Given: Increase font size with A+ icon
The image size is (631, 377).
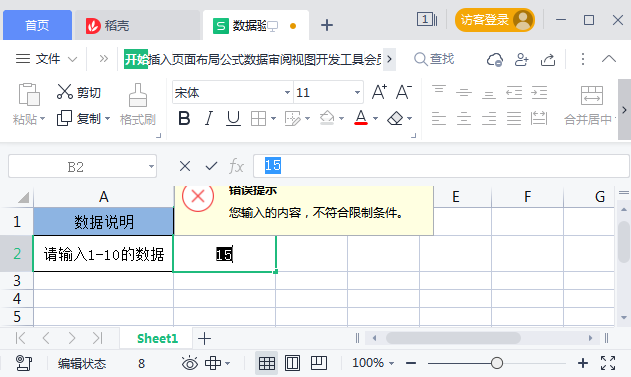Looking at the screenshot, I should point(379,92).
